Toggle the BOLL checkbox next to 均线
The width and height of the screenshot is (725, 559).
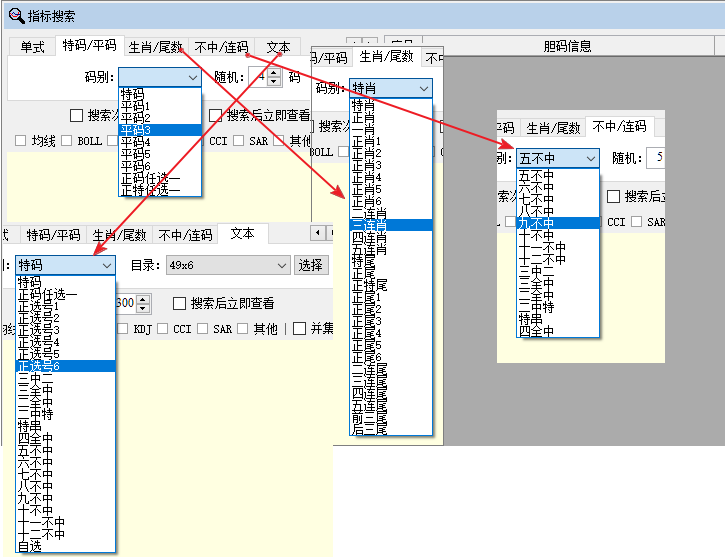[66, 141]
